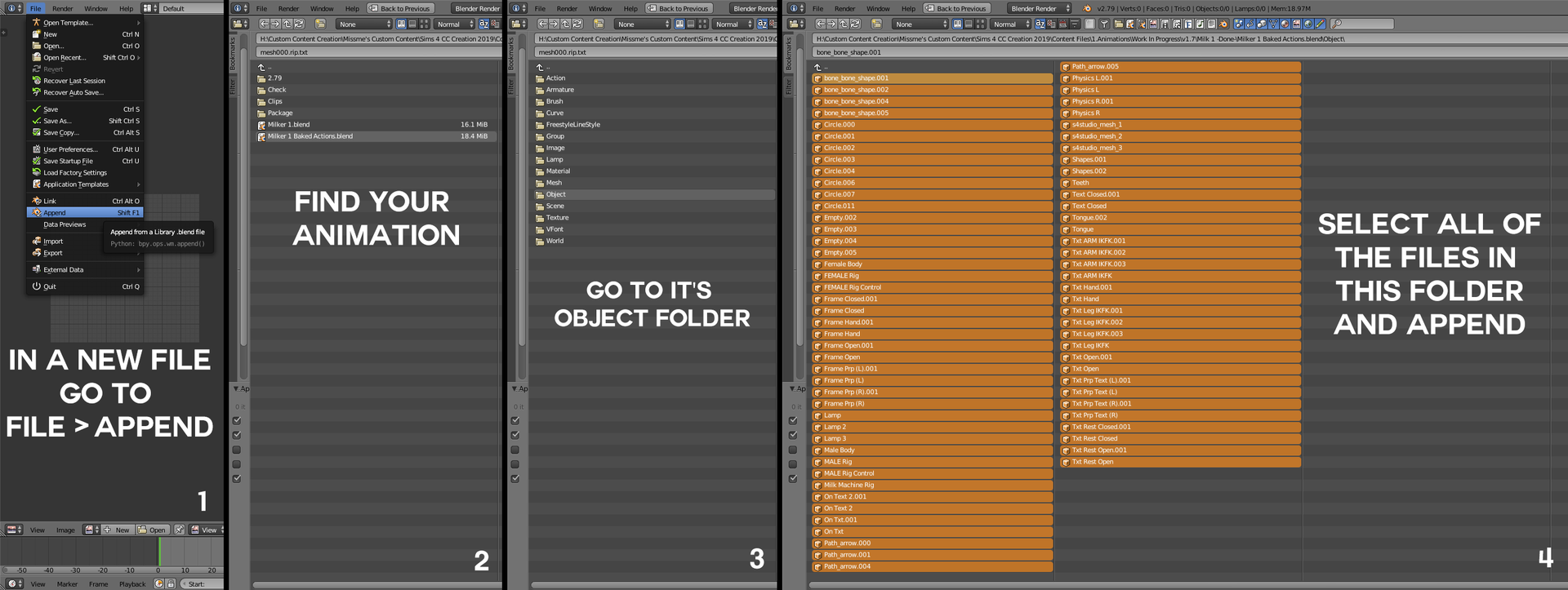Screen dimensions: 1568x590
Task: Select s4studio_mesh_1 object
Action: pyautogui.click(x=1180, y=125)
